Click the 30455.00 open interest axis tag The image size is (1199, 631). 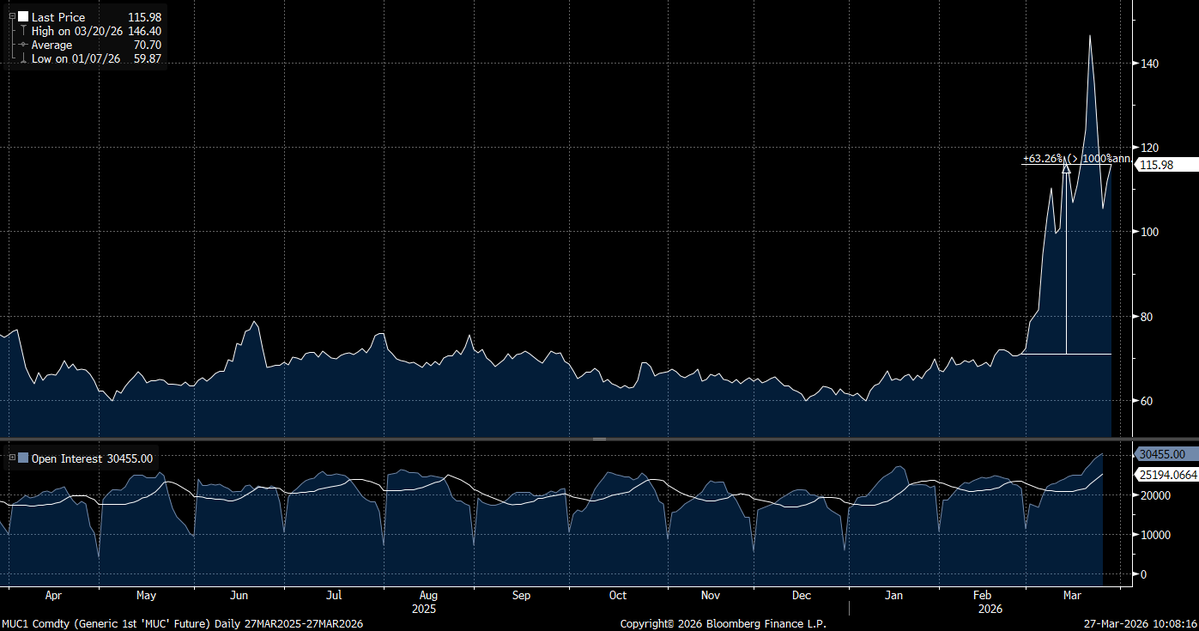click(x=1166, y=454)
